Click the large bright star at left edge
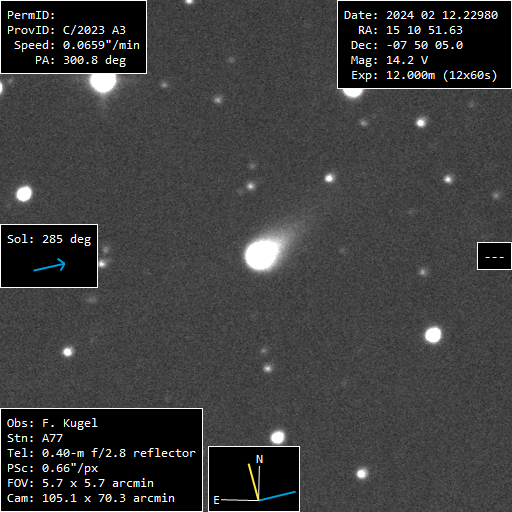Viewport: 512px width, 512px height. [x=24, y=194]
